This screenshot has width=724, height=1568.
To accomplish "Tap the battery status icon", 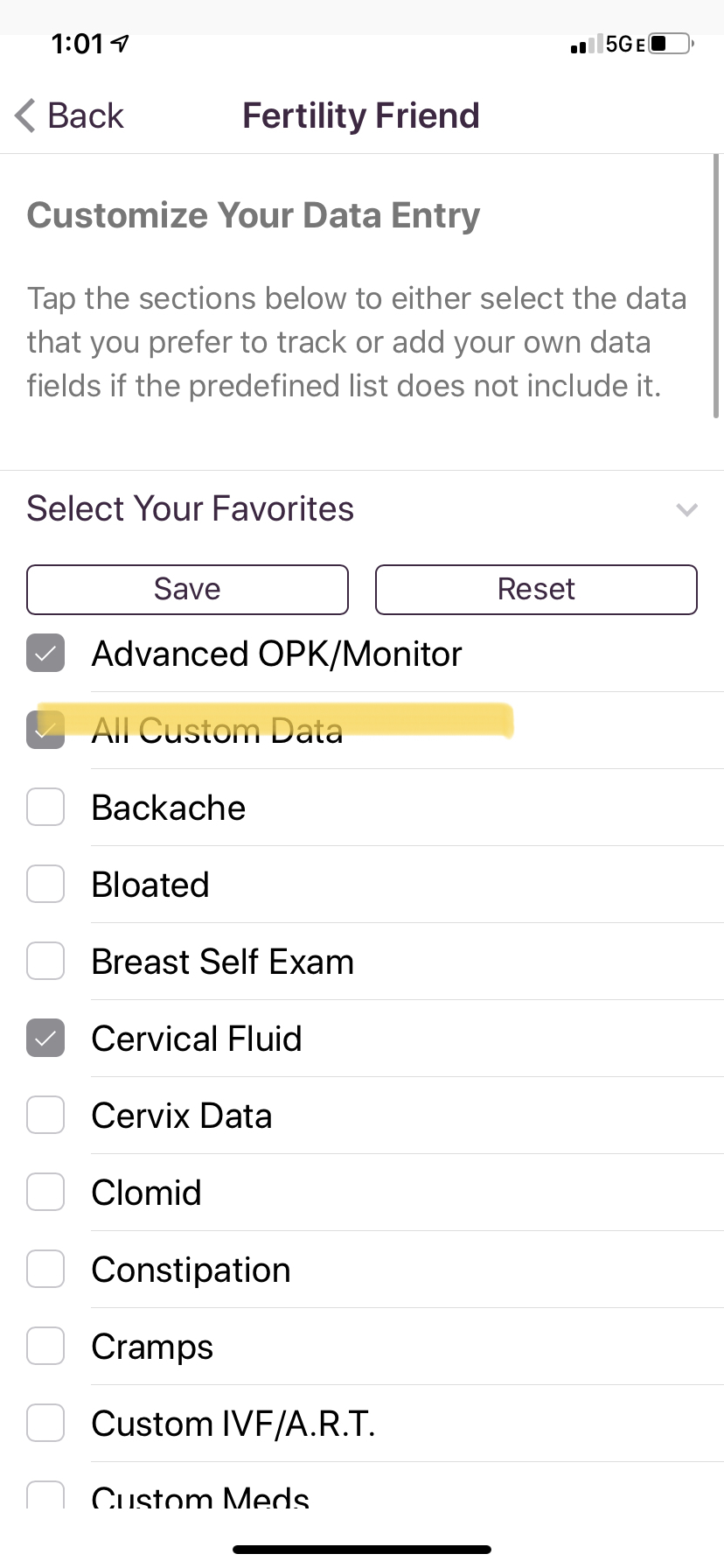I will pyautogui.click(x=671, y=44).
